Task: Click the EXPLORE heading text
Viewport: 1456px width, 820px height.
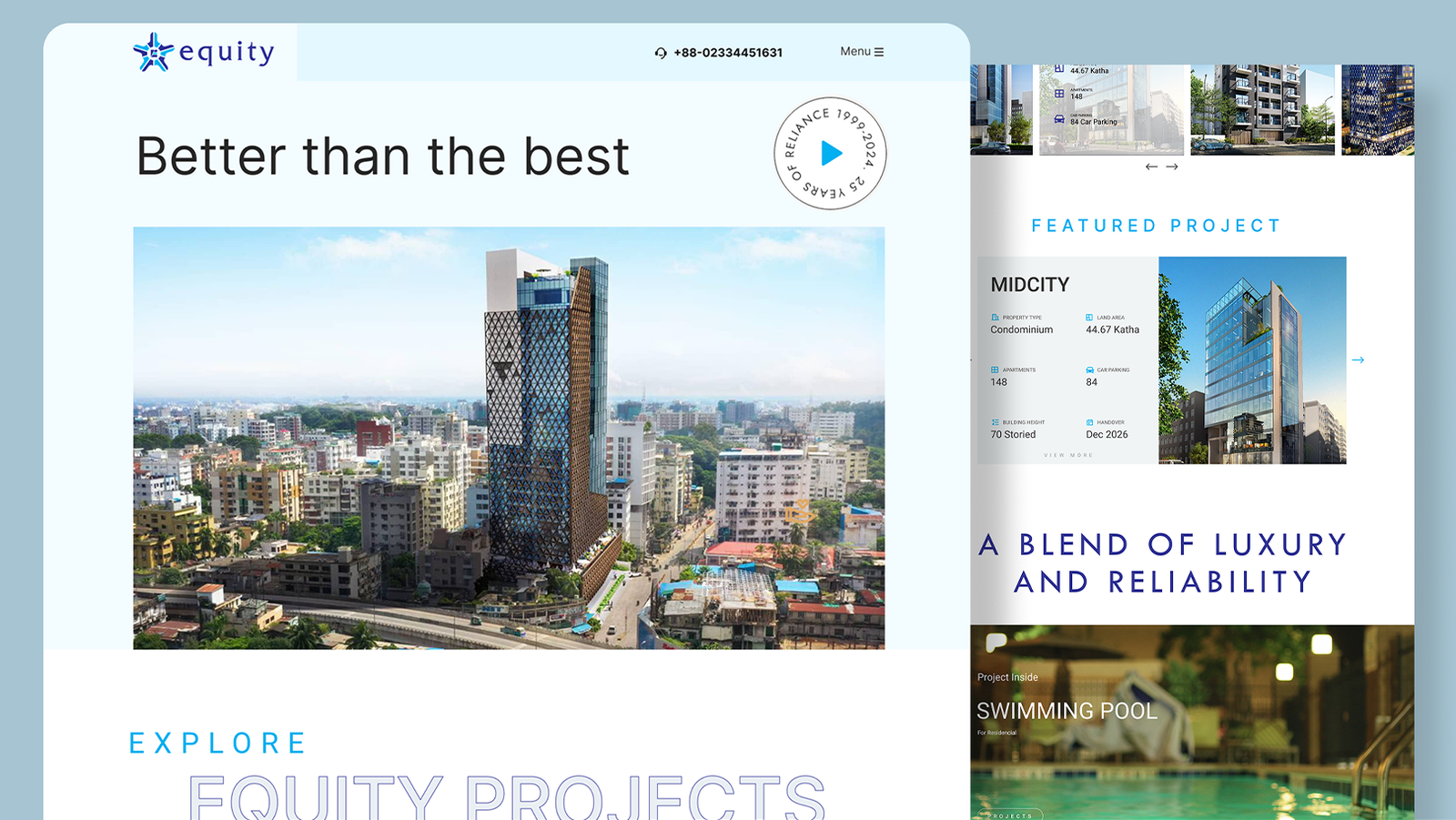Action: [x=217, y=744]
